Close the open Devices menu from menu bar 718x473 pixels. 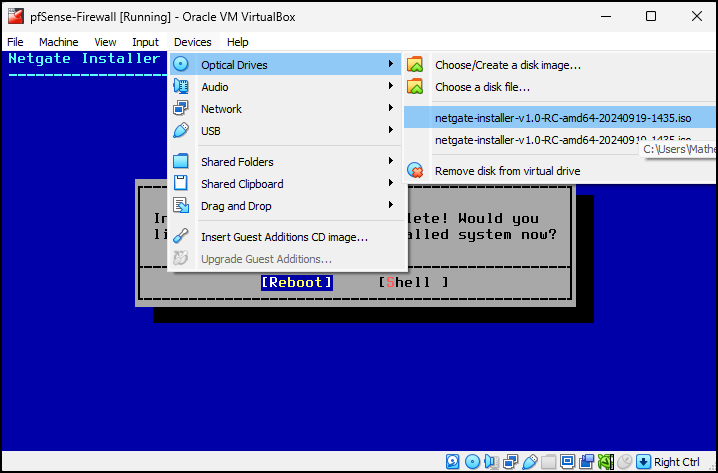pyautogui.click(x=193, y=42)
